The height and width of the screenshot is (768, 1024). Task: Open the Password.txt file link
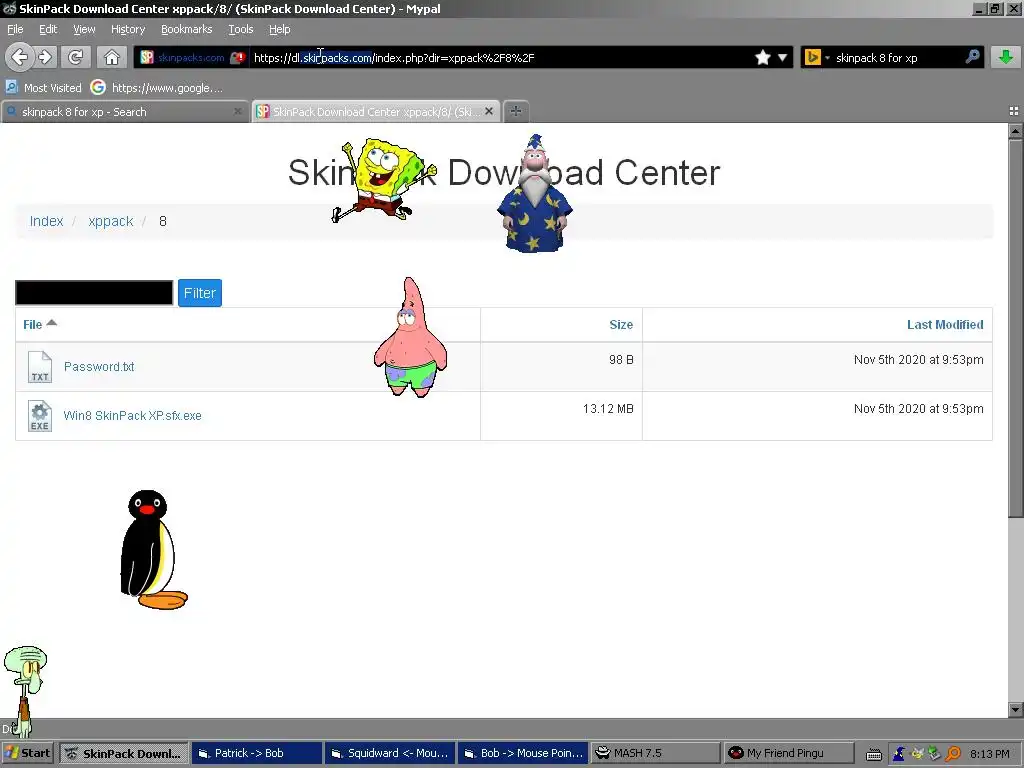pos(99,367)
